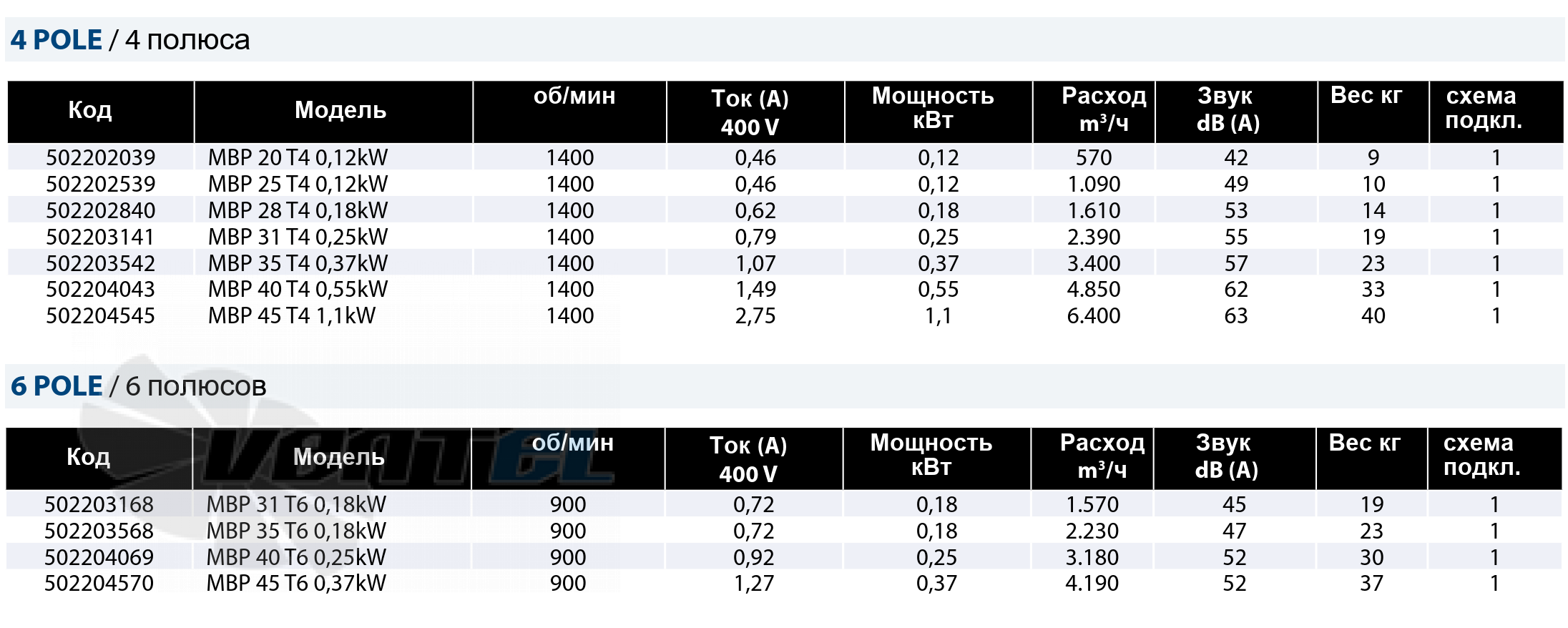This screenshot has height=628, width=1568.
Task: Select code 502202039 in first table
Action: [101, 157]
